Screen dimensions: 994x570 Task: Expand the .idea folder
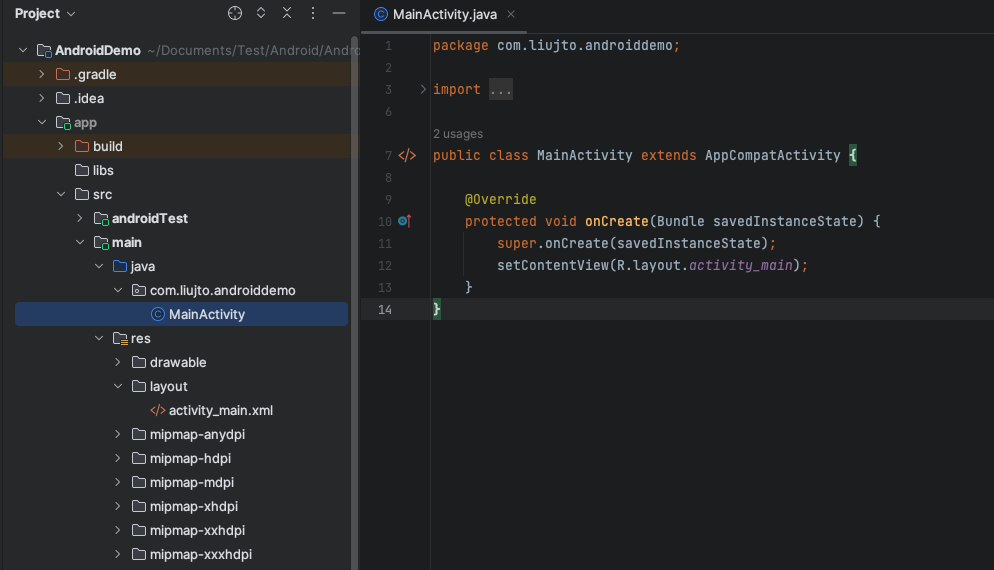(x=42, y=98)
